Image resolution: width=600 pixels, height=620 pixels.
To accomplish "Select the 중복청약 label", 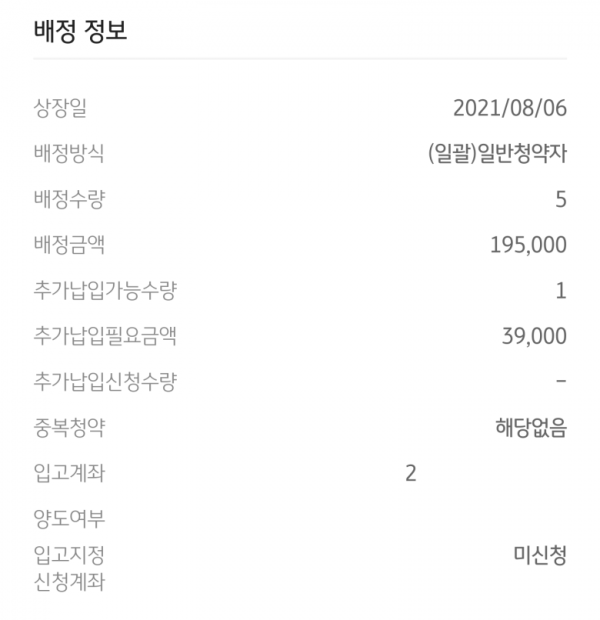I will [x=69, y=427].
